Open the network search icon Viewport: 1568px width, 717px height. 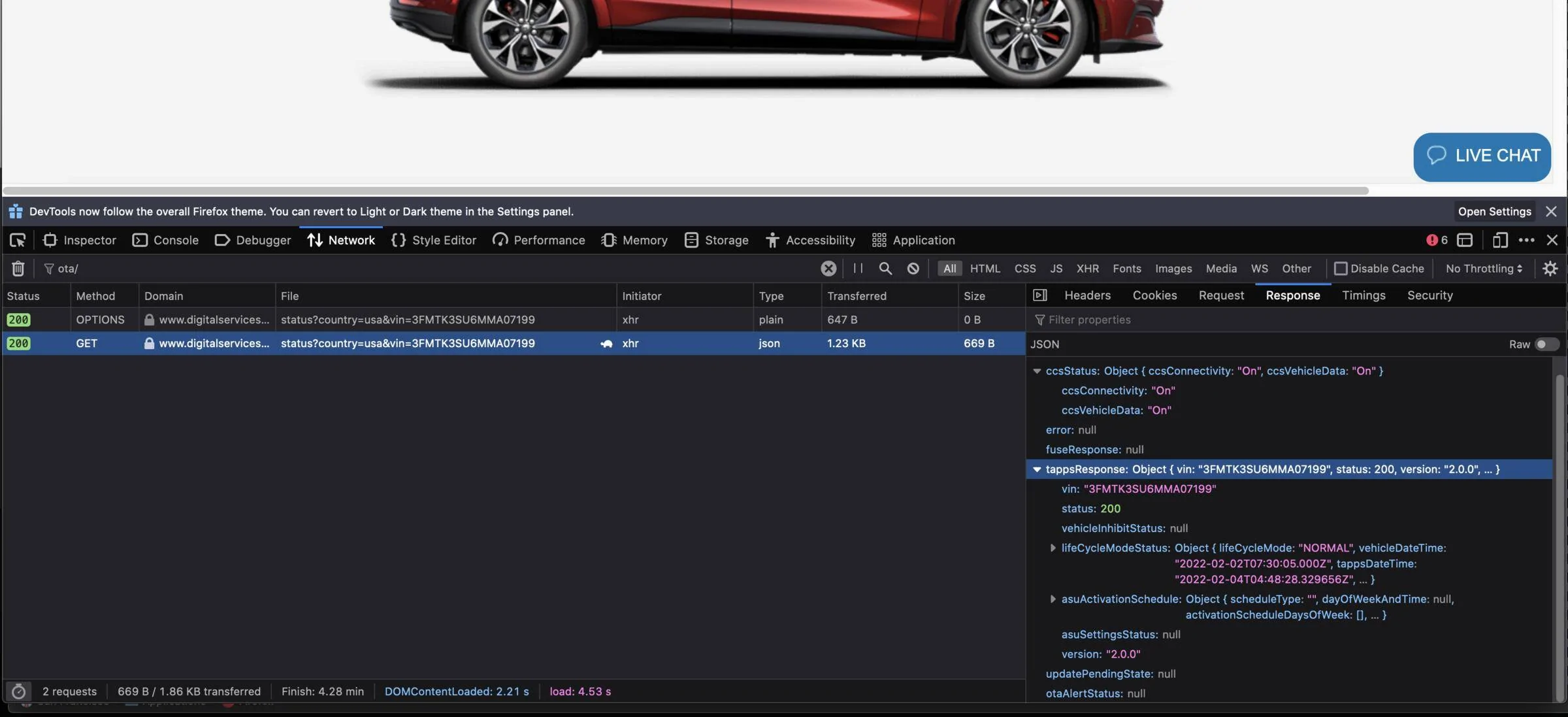885,269
